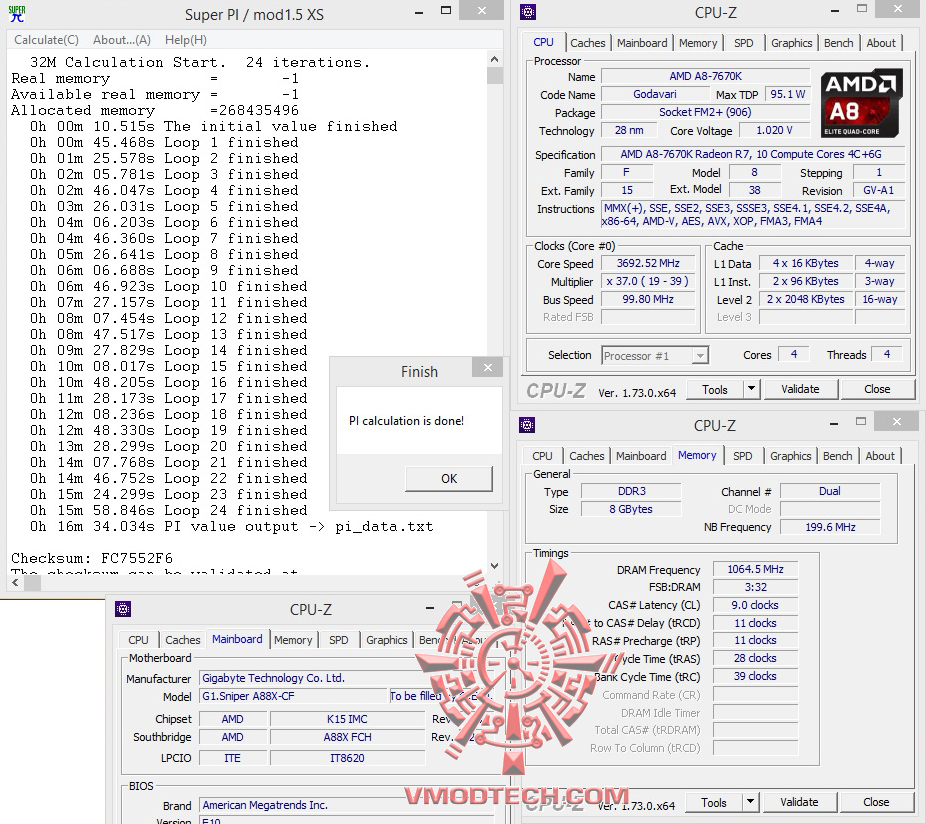Click the 99.80 MHz bus speed value
This screenshot has width=926, height=824.
(x=648, y=299)
